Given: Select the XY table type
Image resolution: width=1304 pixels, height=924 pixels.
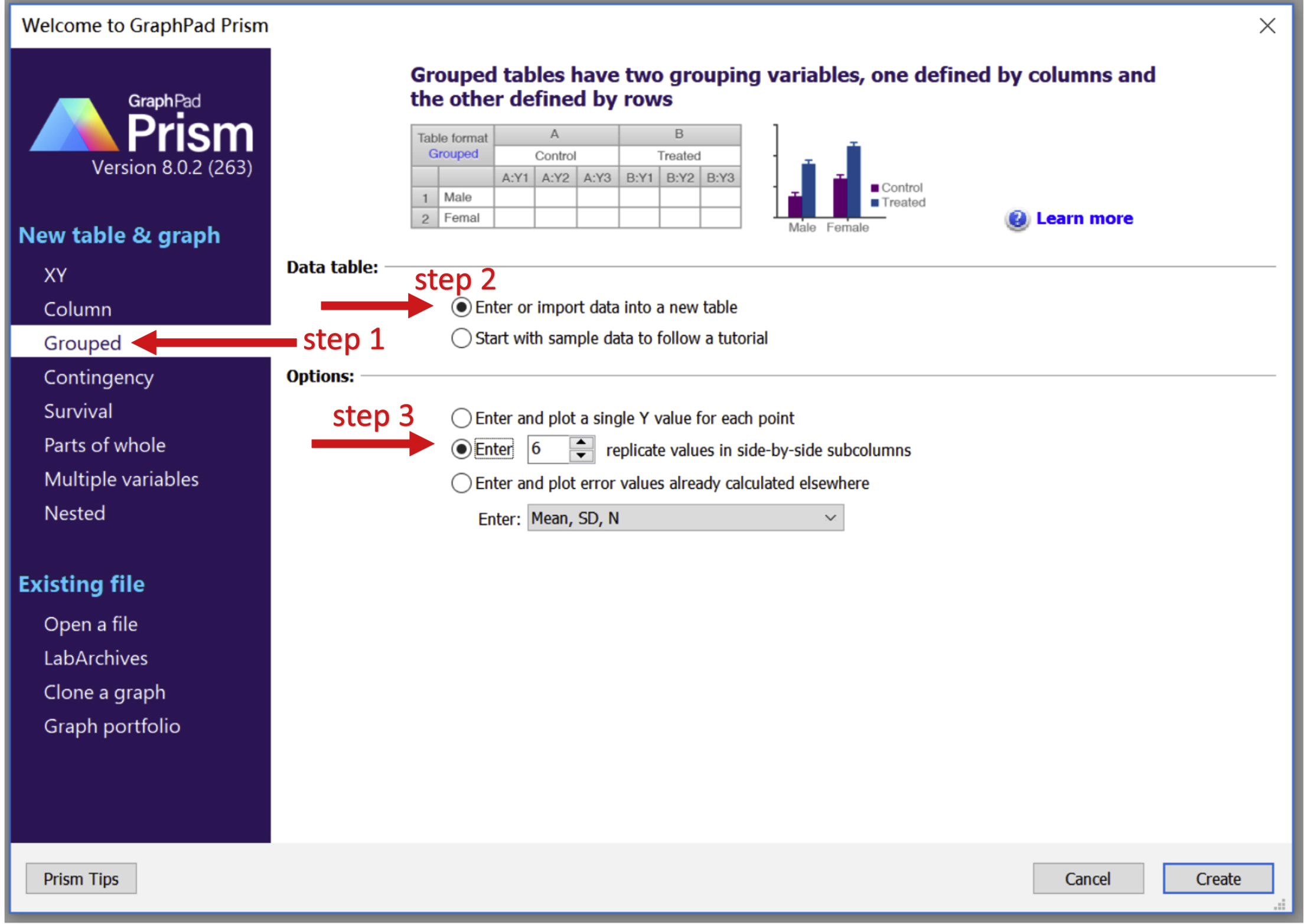Looking at the screenshot, I should 56,275.
